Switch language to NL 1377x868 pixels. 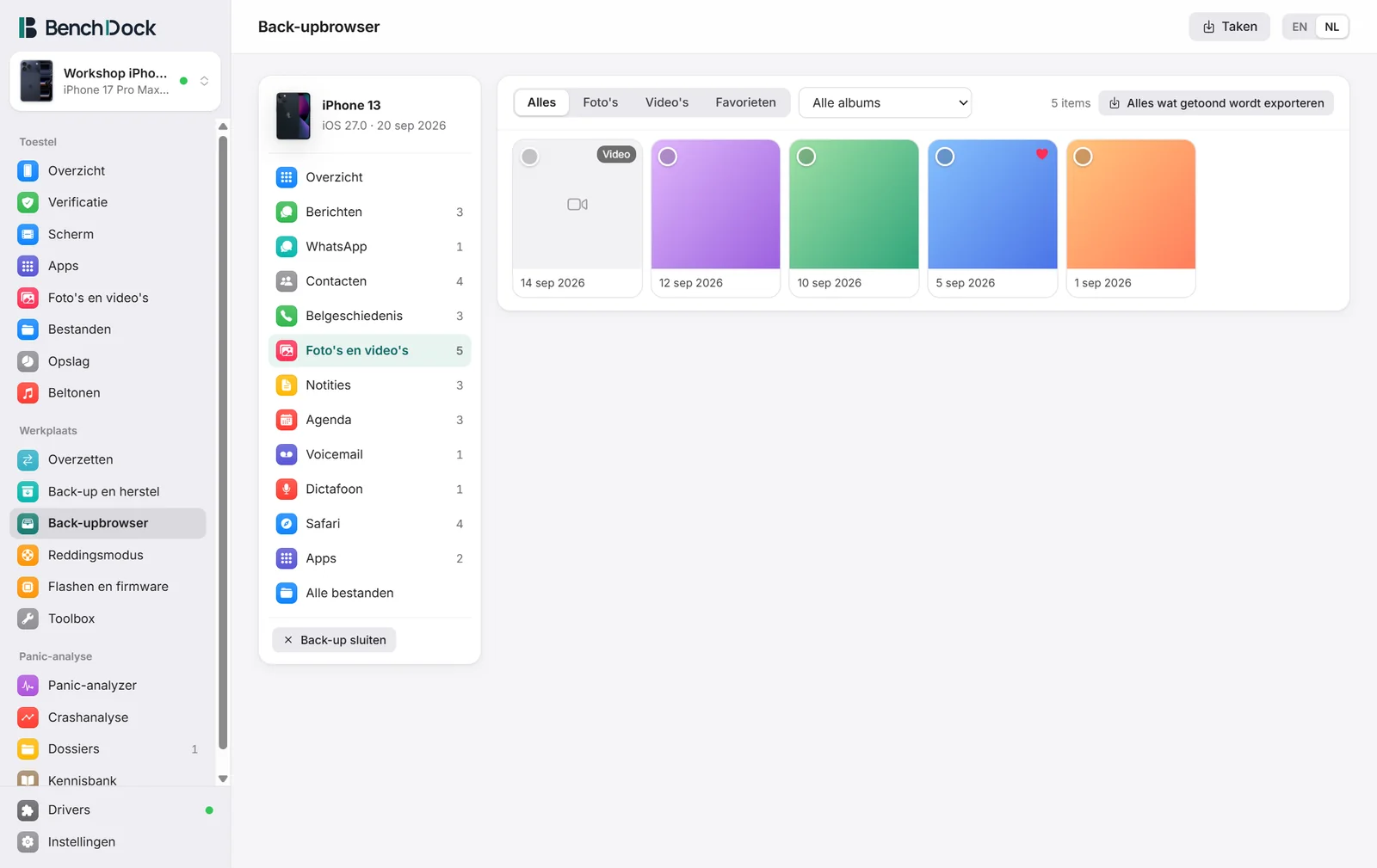[1332, 27]
